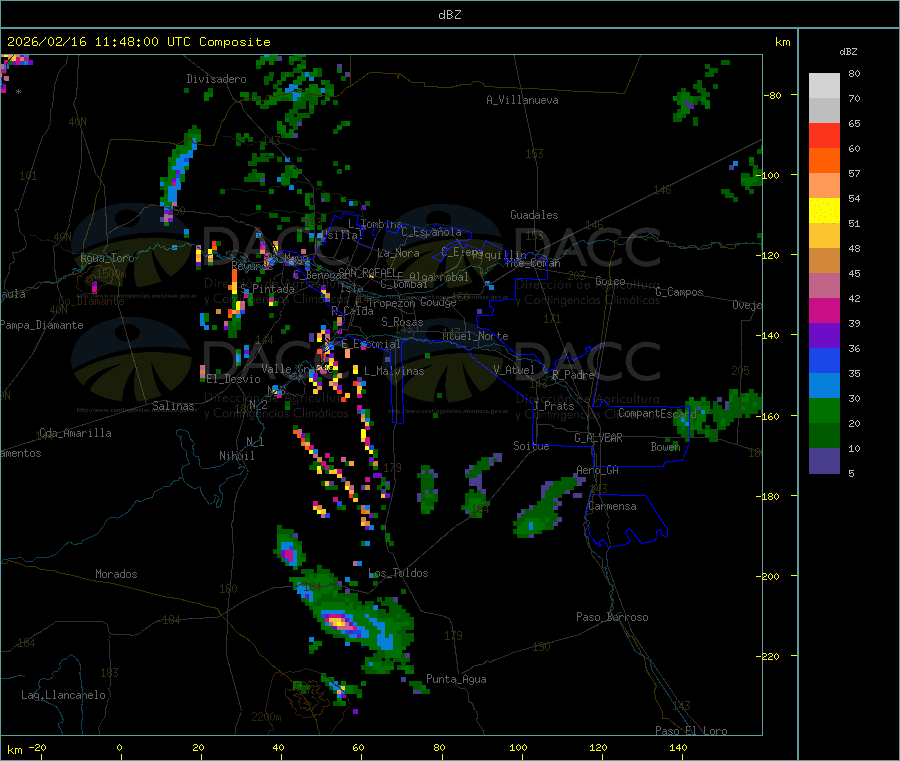This screenshot has width=900, height=761.
Task: Select the CompantEscard label
Action: pos(657,413)
